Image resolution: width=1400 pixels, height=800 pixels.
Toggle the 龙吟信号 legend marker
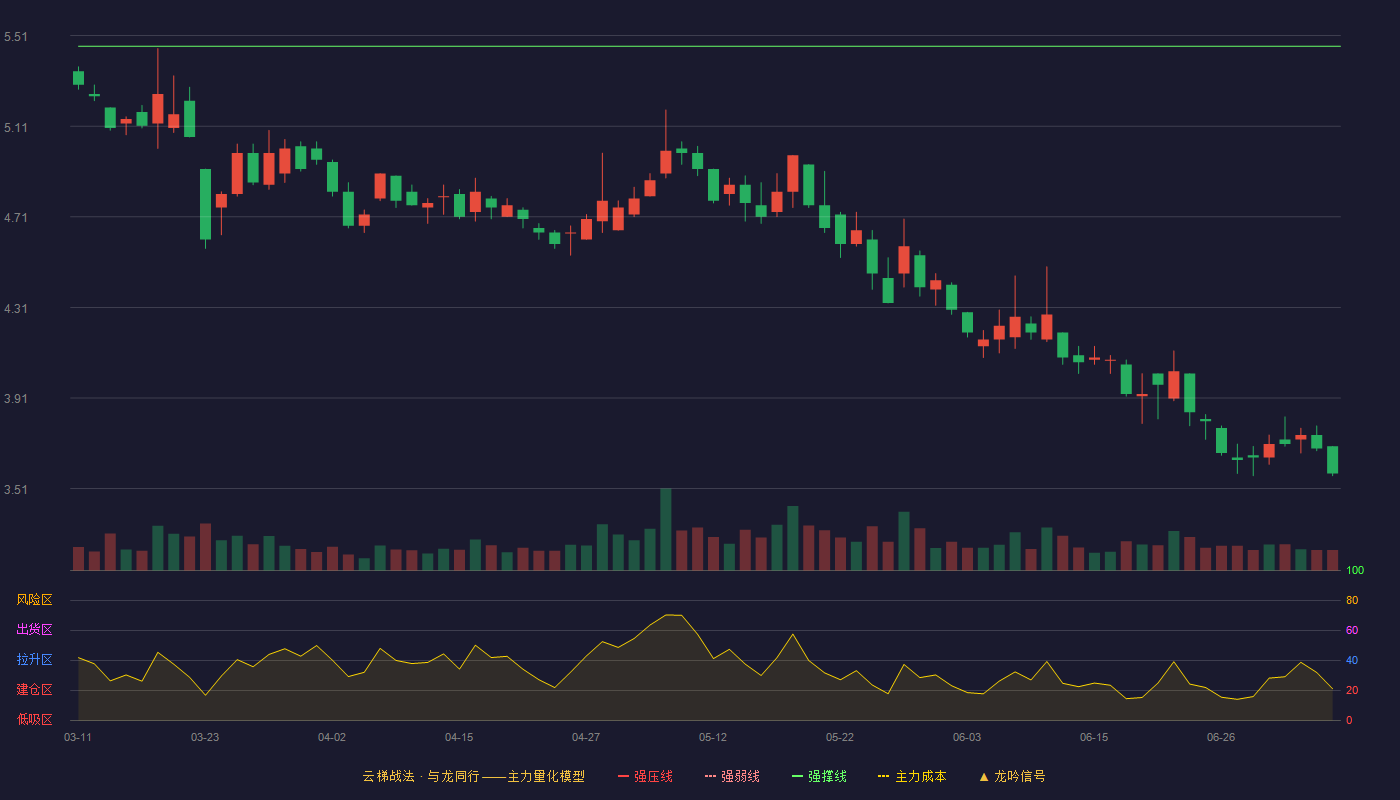[1012, 776]
